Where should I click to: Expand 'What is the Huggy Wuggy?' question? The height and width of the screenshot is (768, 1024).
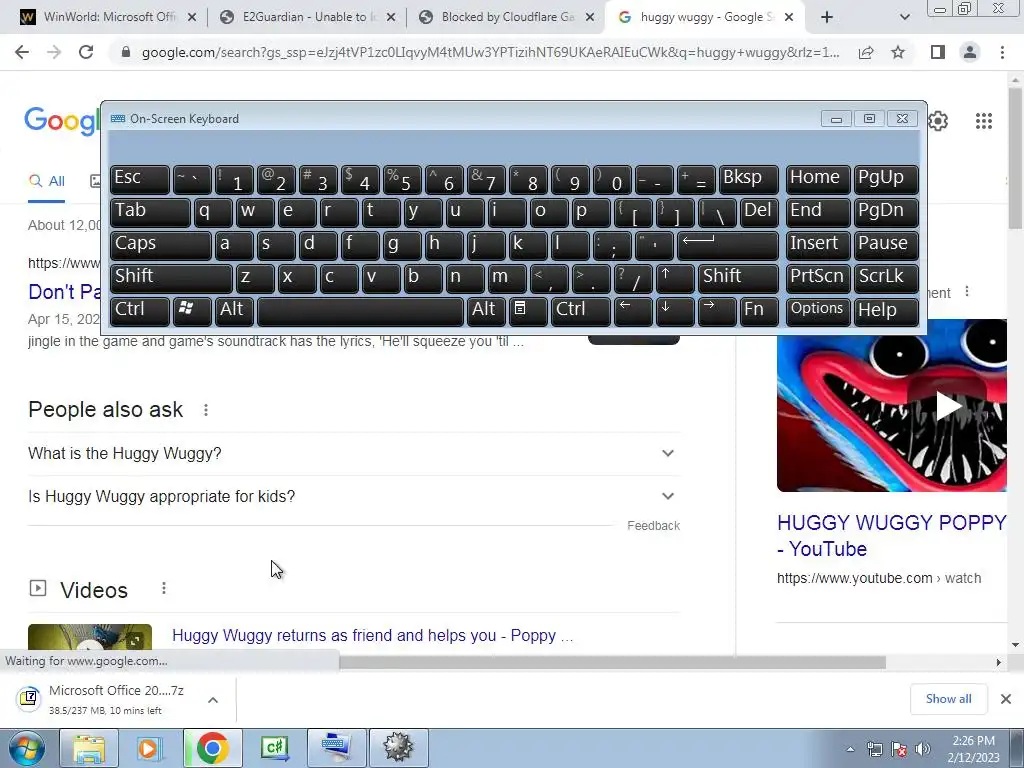coord(354,453)
